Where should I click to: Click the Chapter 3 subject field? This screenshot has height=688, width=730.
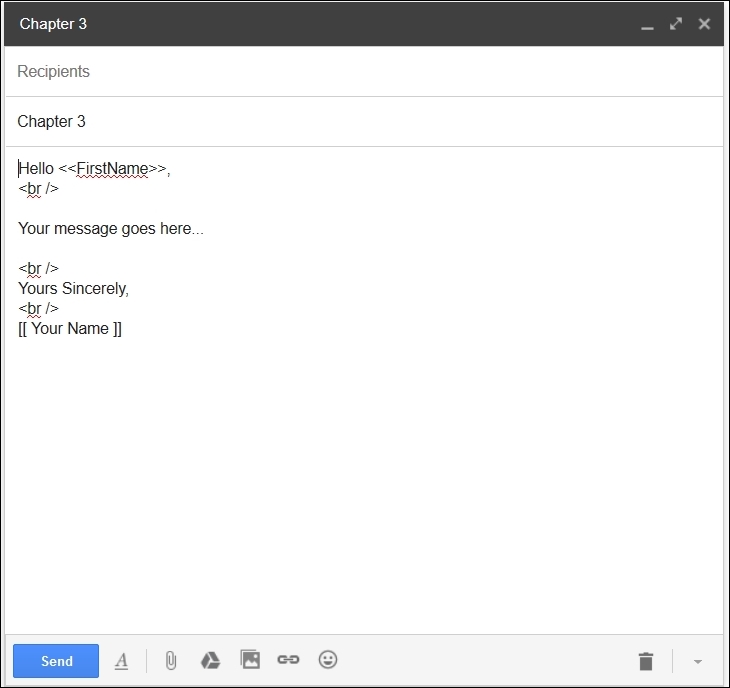(x=364, y=121)
